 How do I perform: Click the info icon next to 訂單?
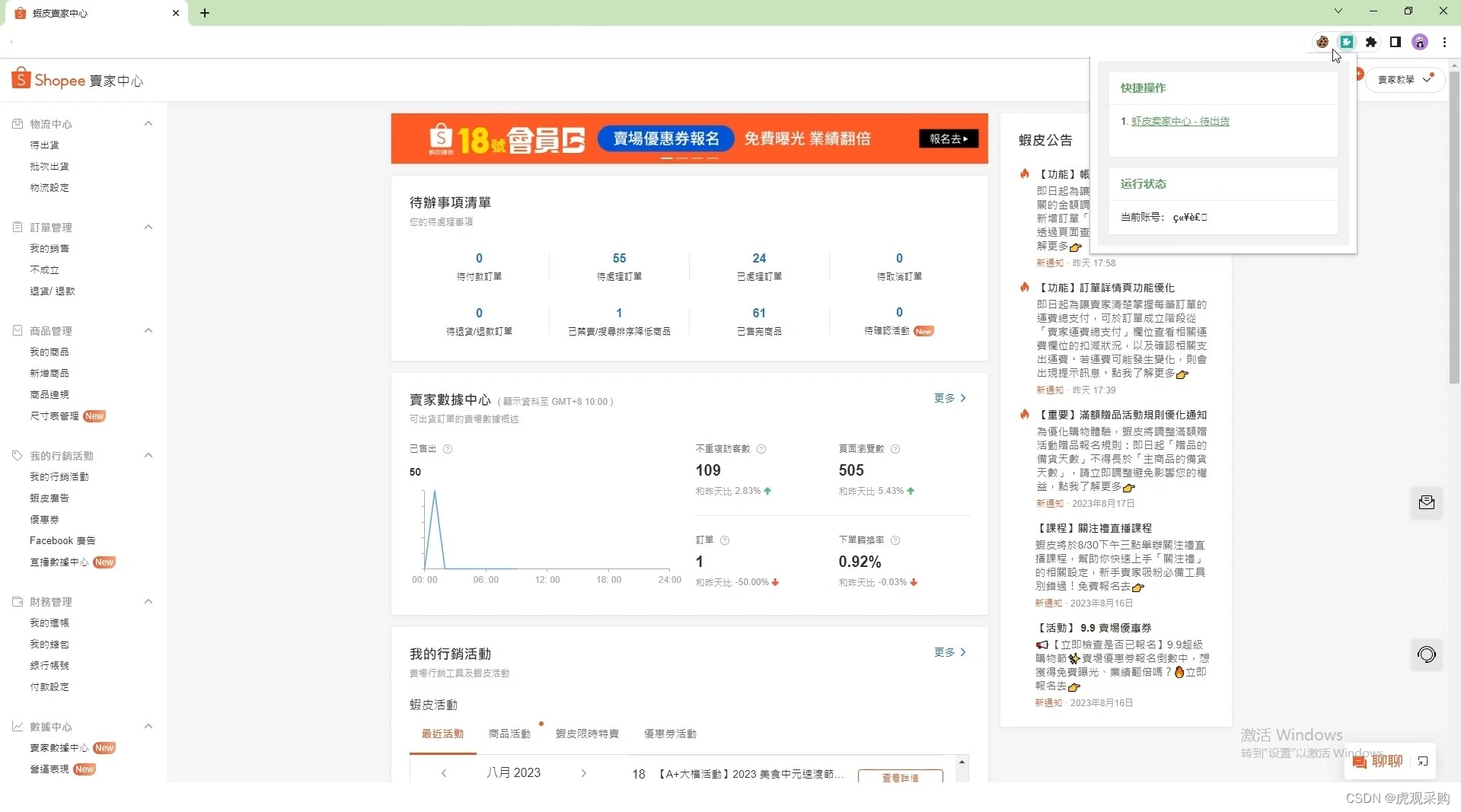pos(725,540)
